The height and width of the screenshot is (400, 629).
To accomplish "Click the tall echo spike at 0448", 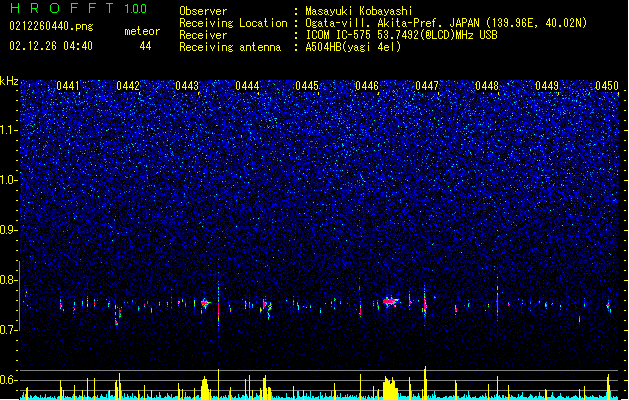I will [x=497, y=298].
